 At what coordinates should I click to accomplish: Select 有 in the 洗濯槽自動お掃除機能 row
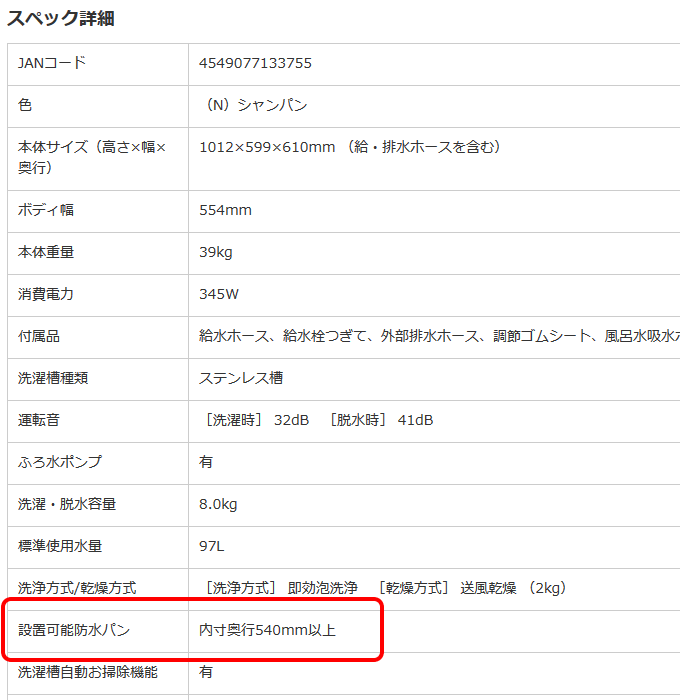point(206,672)
